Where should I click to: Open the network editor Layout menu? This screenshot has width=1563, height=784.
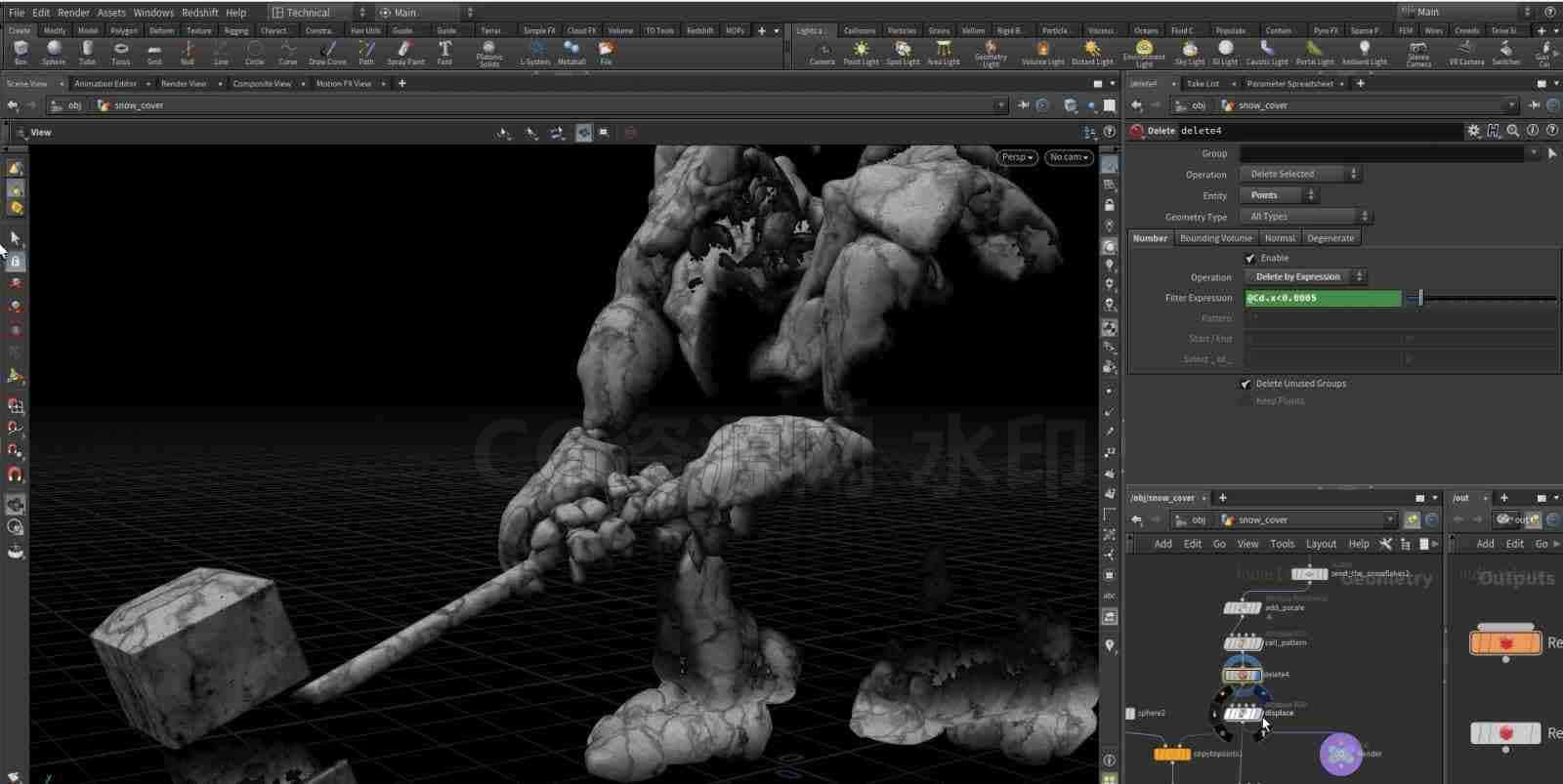pyautogui.click(x=1321, y=544)
